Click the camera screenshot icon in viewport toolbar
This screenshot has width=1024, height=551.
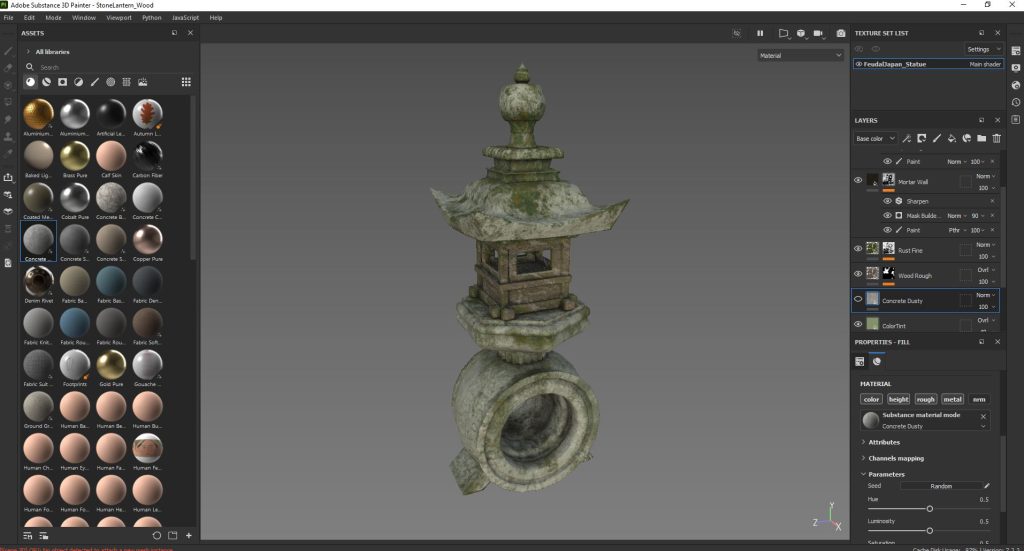point(841,33)
